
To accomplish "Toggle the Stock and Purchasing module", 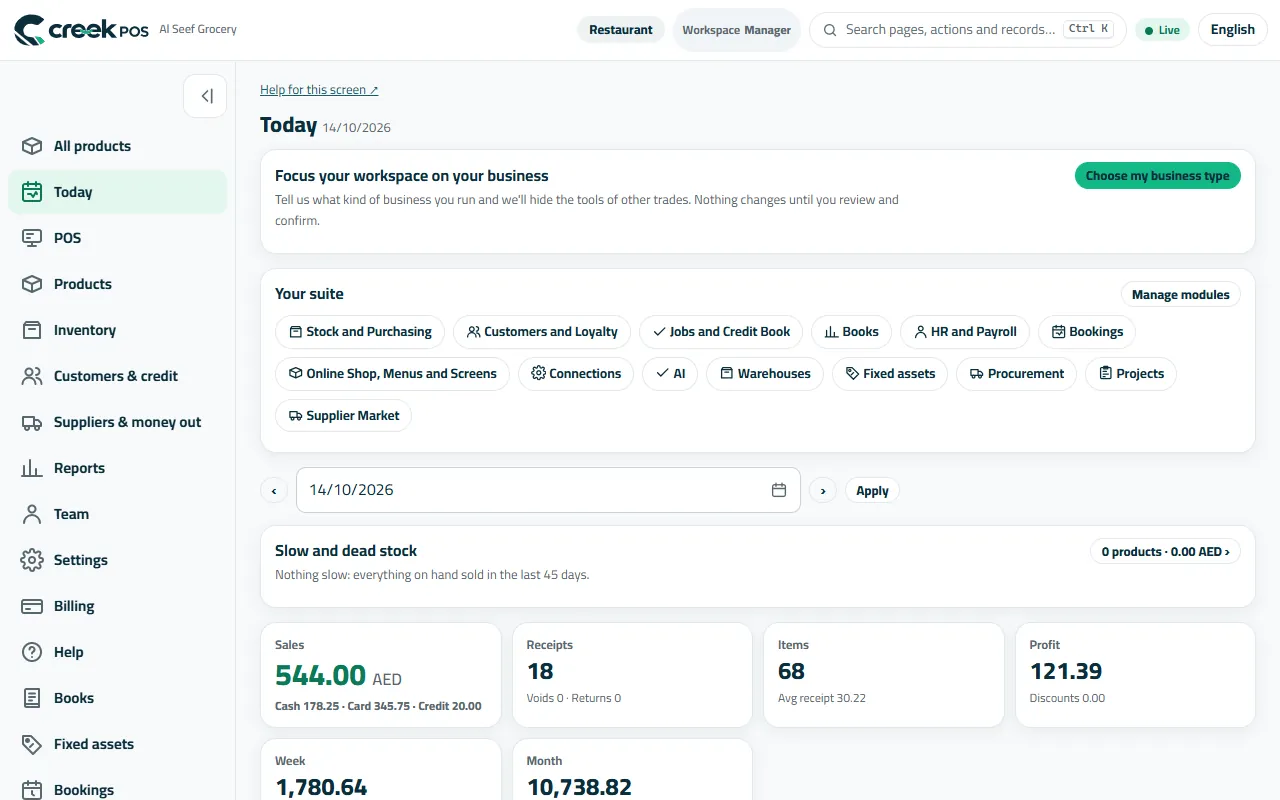I will 360,332.
